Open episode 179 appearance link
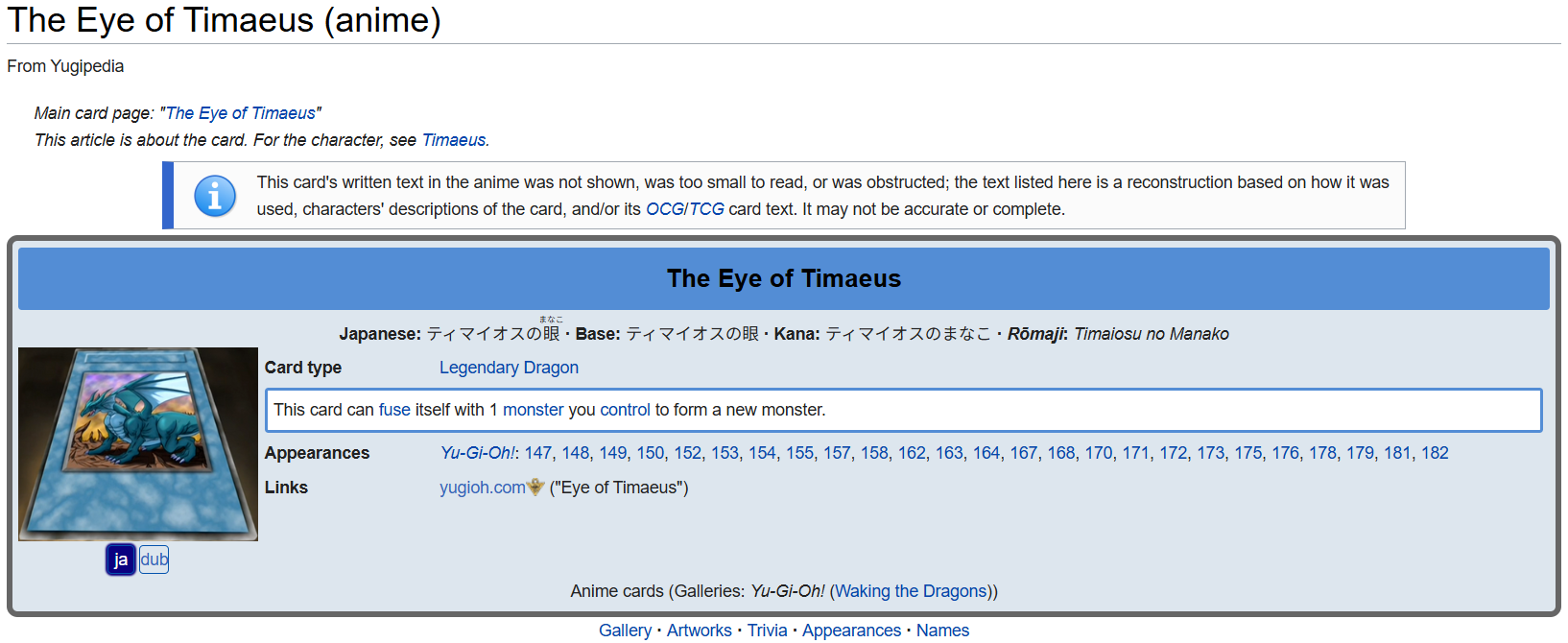Viewport: 1568px width, 643px height. point(1361,453)
